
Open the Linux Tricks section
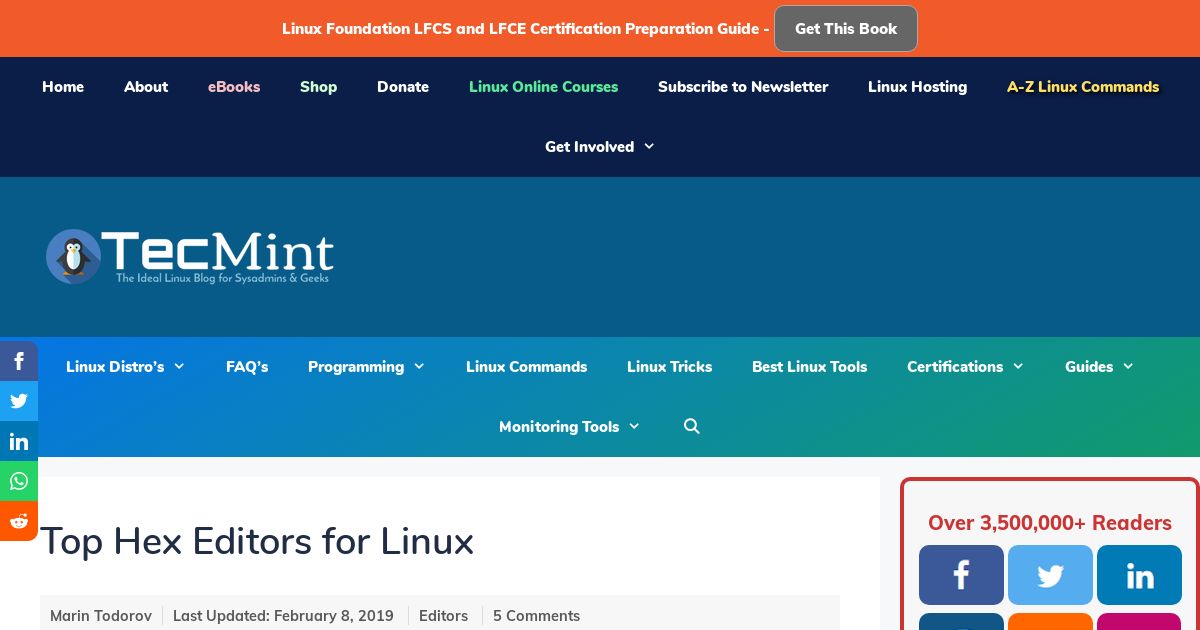pyautogui.click(x=669, y=367)
